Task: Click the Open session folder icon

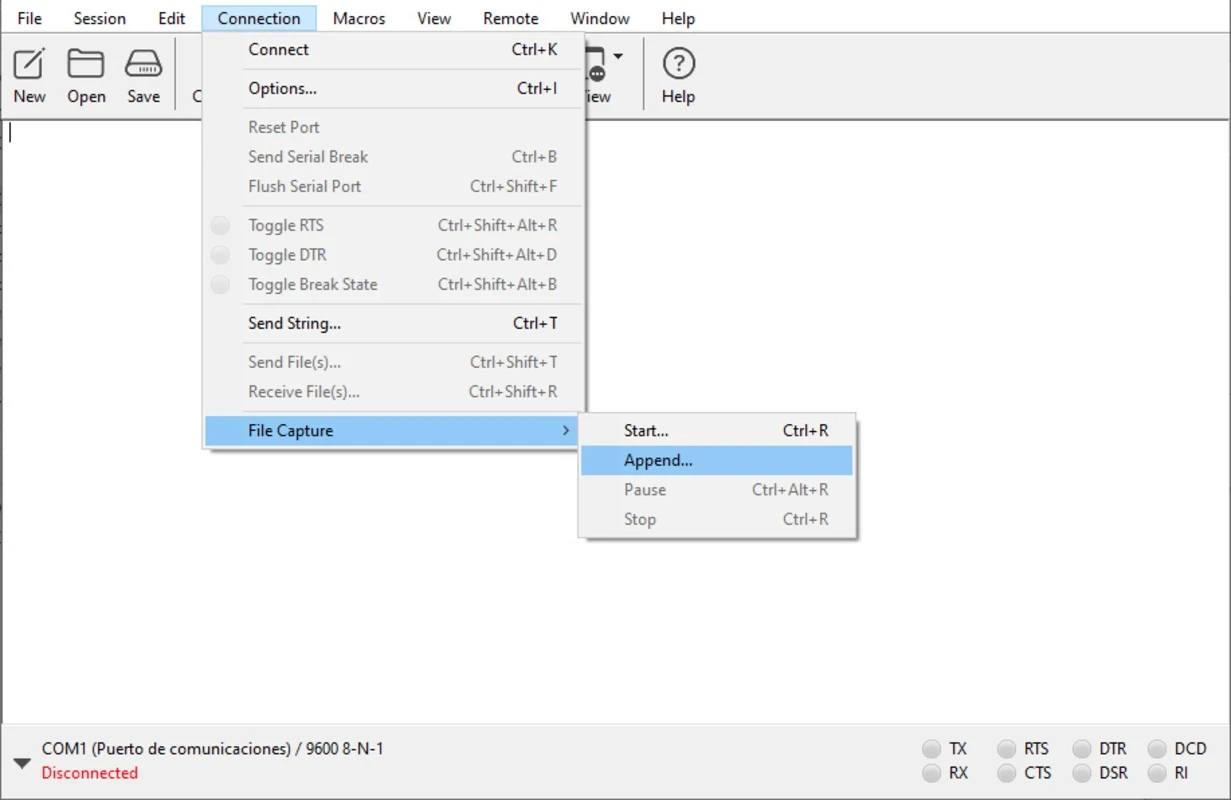Action: coord(86,64)
